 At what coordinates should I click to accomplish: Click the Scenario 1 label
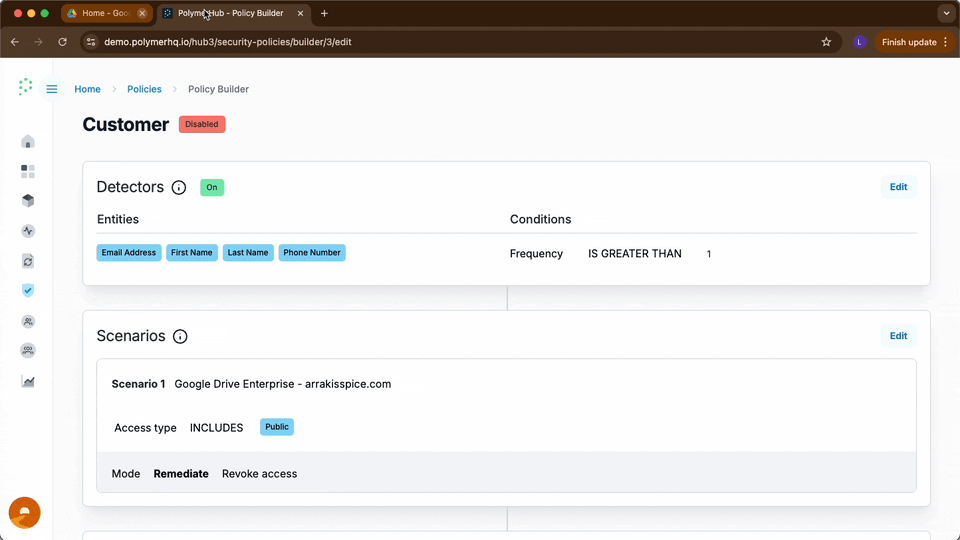click(138, 384)
